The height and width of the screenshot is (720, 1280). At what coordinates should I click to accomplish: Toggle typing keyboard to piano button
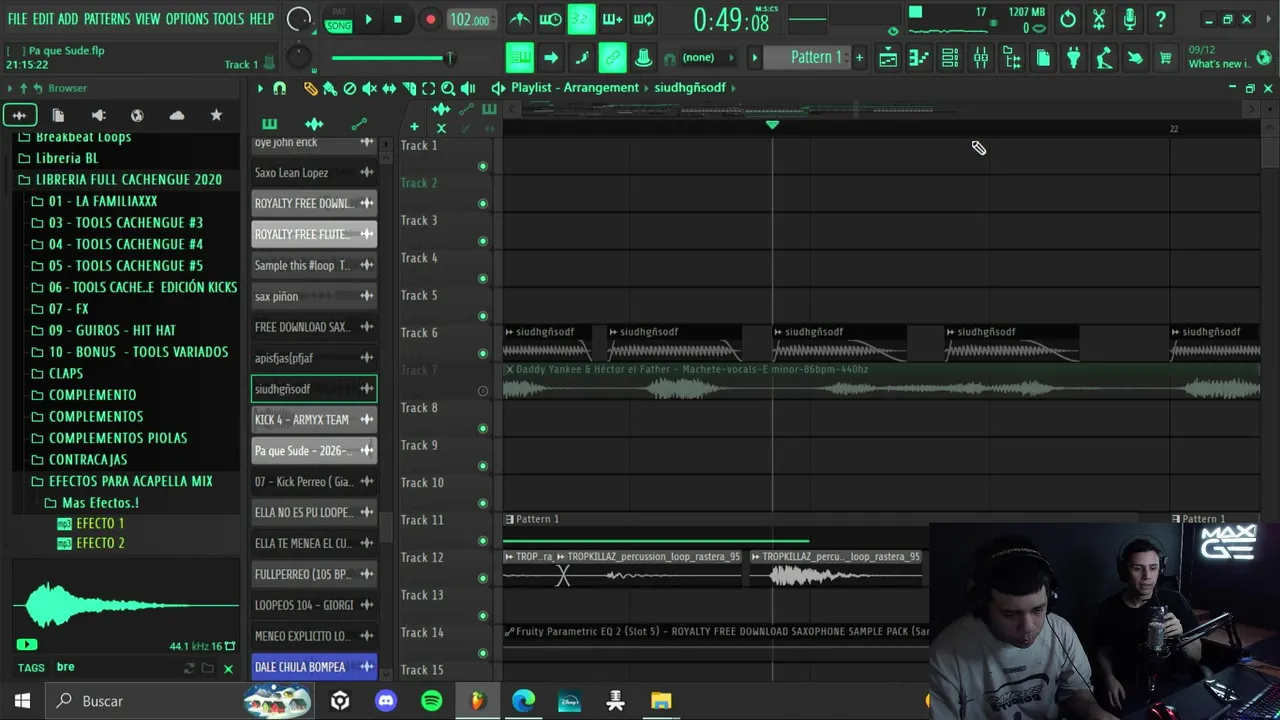tap(519, 58)
